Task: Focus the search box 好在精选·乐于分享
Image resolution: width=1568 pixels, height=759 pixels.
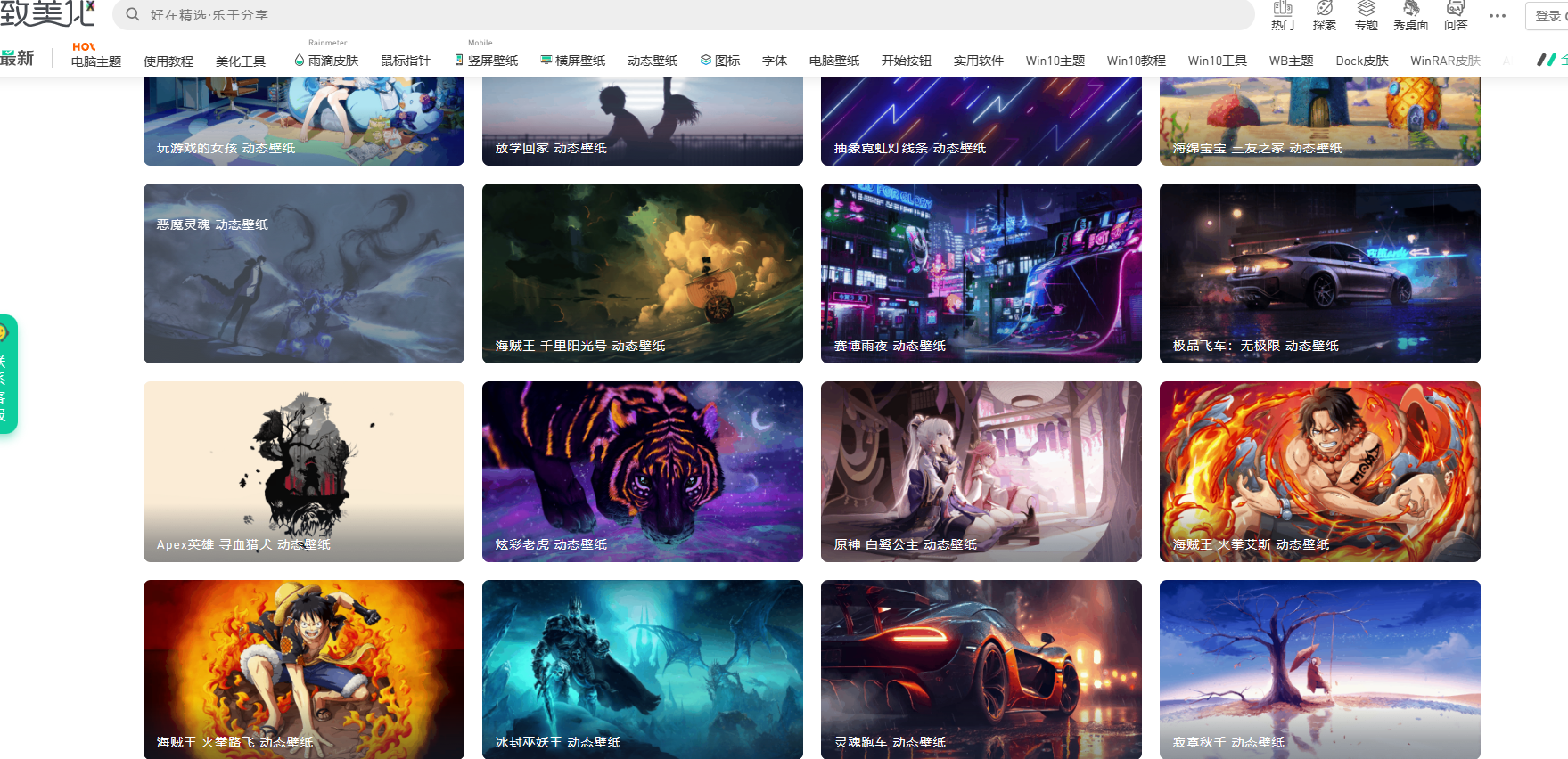Action: pos(684,15)
